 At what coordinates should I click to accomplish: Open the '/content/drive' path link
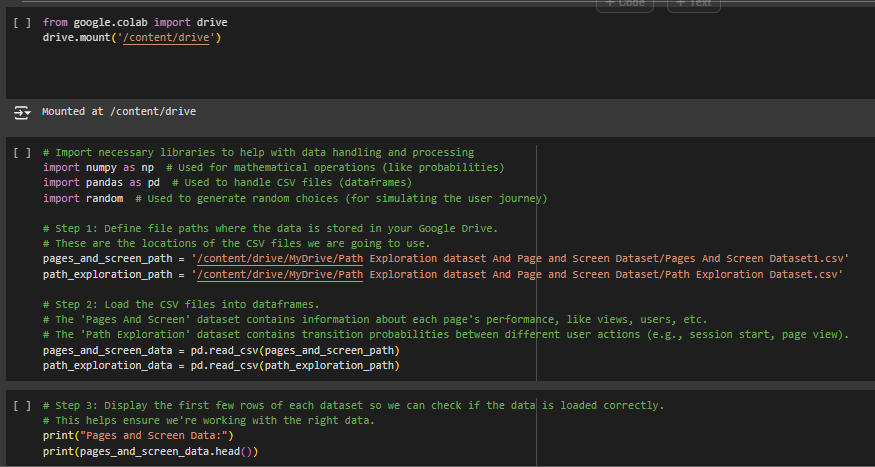click(x=166, y=38)
